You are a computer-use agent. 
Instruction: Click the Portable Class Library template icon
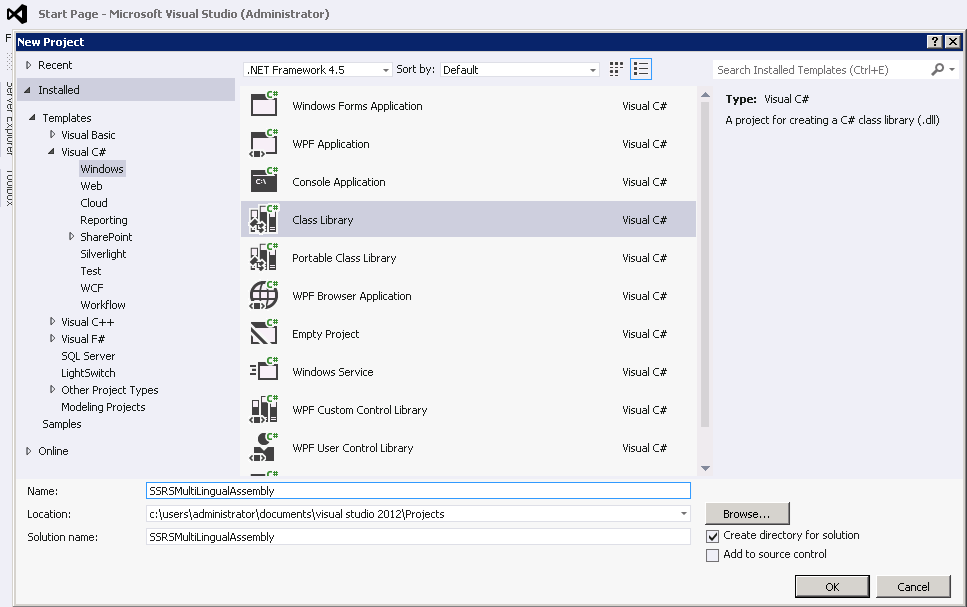pyautogui.click(x=264, y=257)
